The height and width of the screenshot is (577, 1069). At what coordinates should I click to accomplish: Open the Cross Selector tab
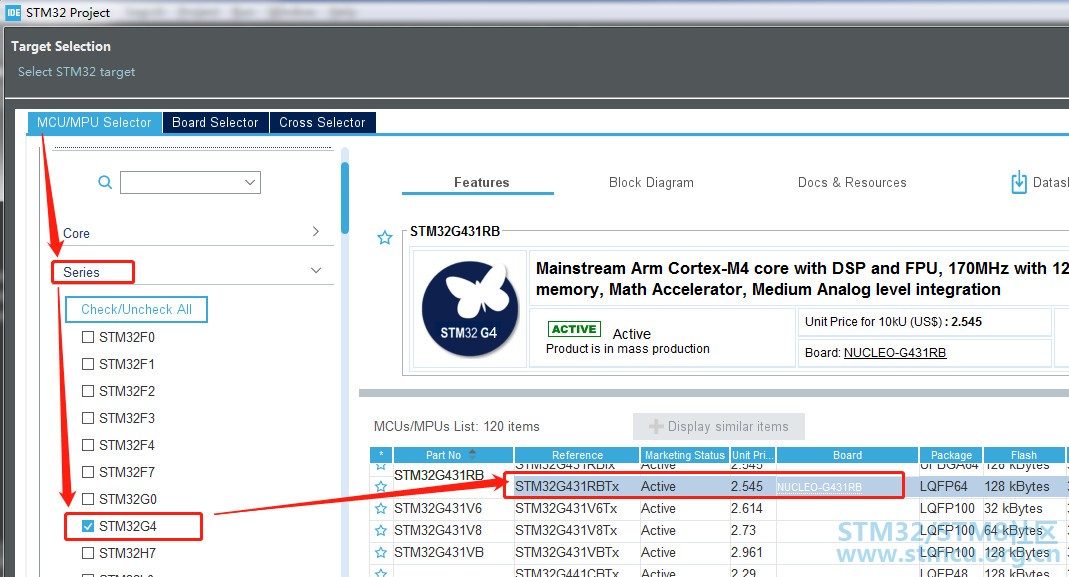coord(322,122)
